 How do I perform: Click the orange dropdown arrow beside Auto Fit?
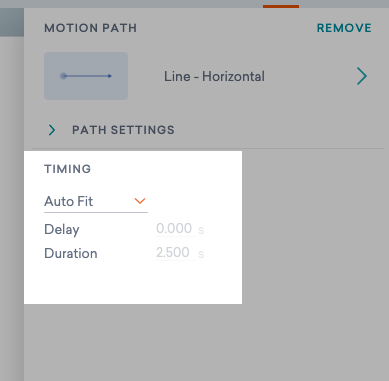point(140,201)
